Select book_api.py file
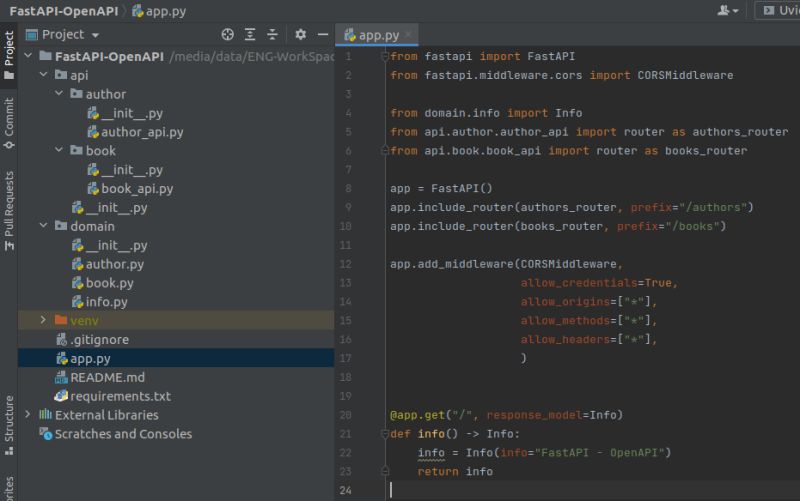 (x=130, y=188)
